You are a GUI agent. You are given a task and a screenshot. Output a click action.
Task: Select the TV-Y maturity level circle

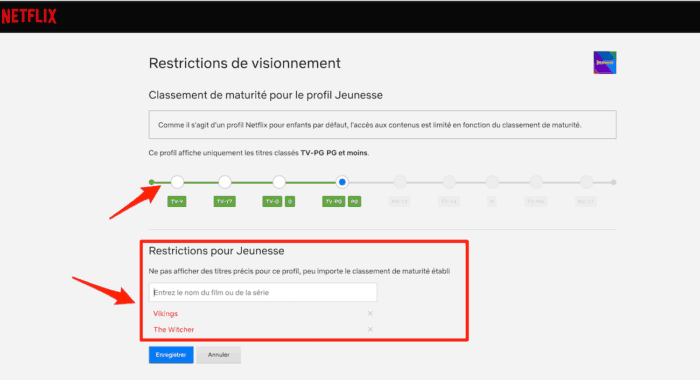pyautogui.click(x=177, y=182)
